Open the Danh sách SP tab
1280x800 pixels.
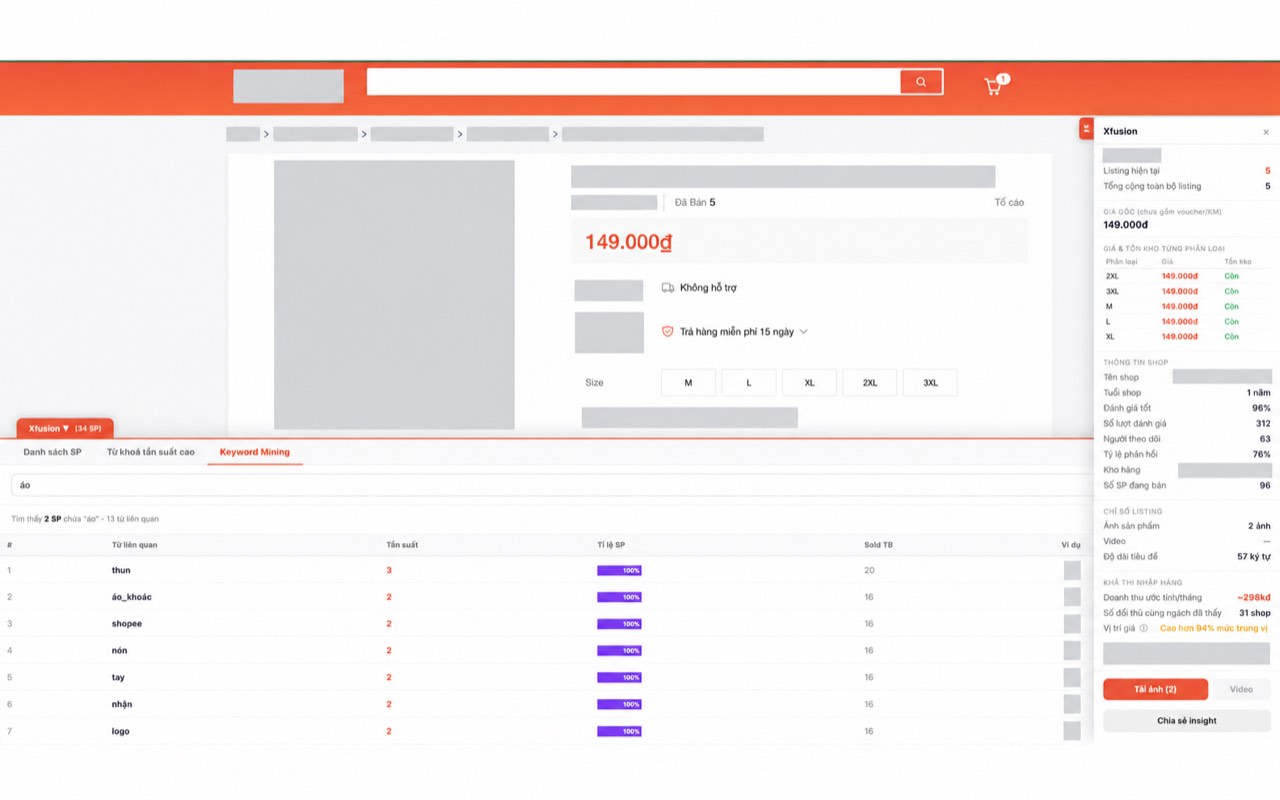click(52, 452)
